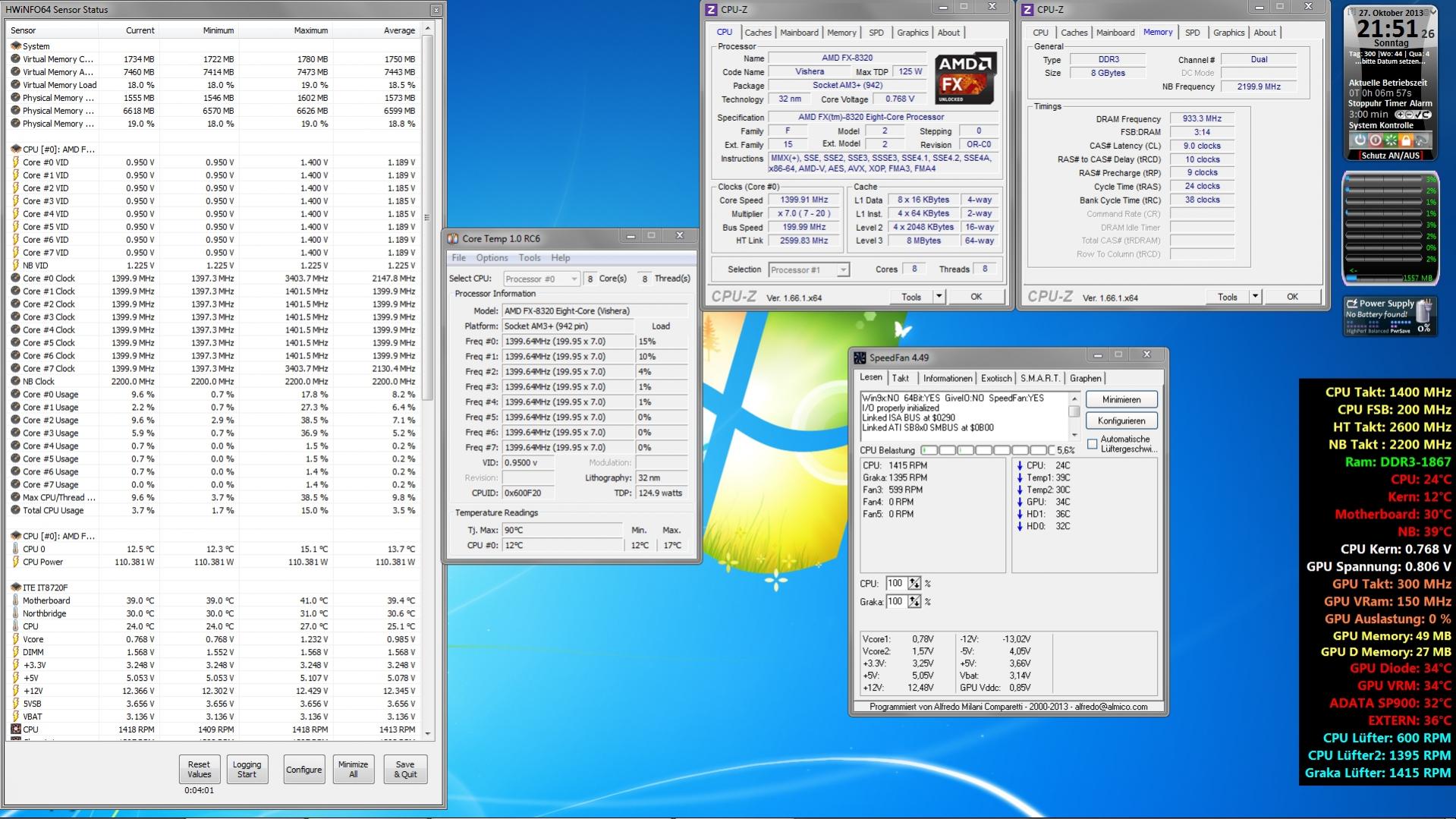Select the PwrSave power plan in Power Supply gadget

tap(1401, 331)
